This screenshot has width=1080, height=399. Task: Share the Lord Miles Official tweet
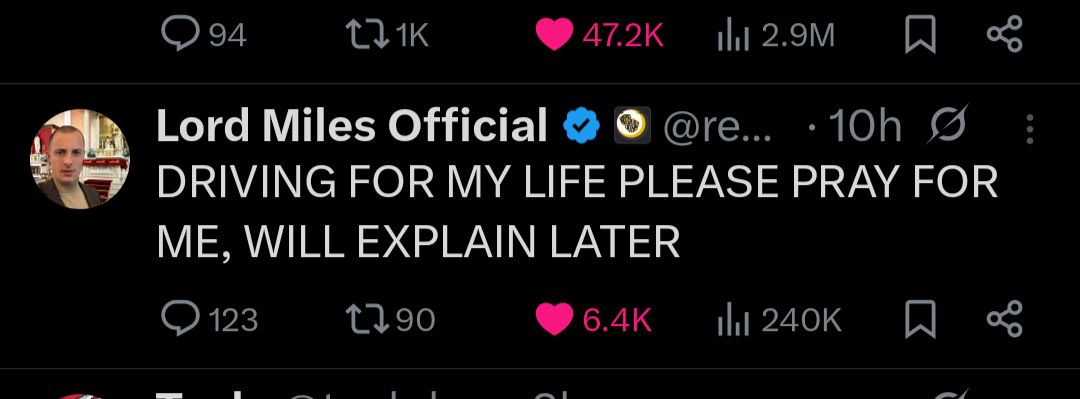1005,319
